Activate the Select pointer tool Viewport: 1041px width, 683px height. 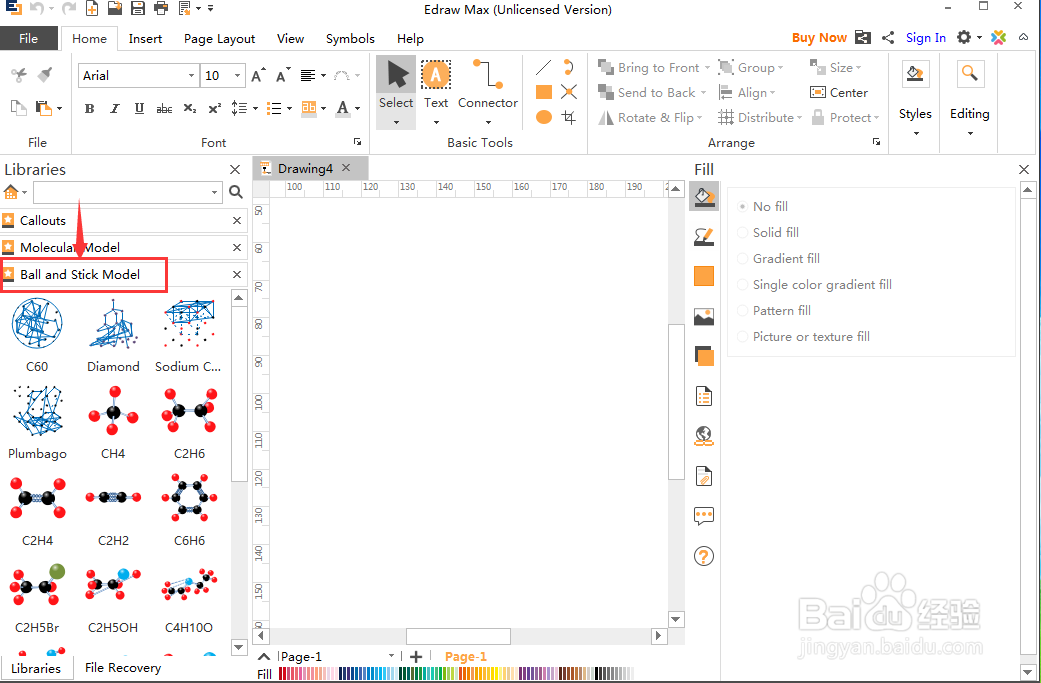tap(396, 92)
